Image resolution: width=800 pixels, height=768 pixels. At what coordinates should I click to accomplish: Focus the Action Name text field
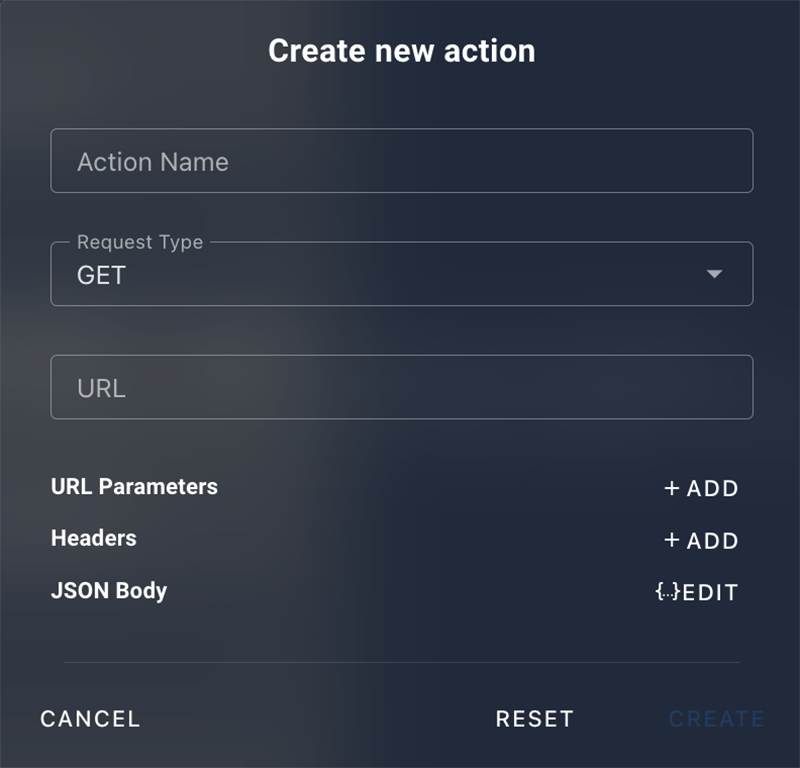(402, 161)
